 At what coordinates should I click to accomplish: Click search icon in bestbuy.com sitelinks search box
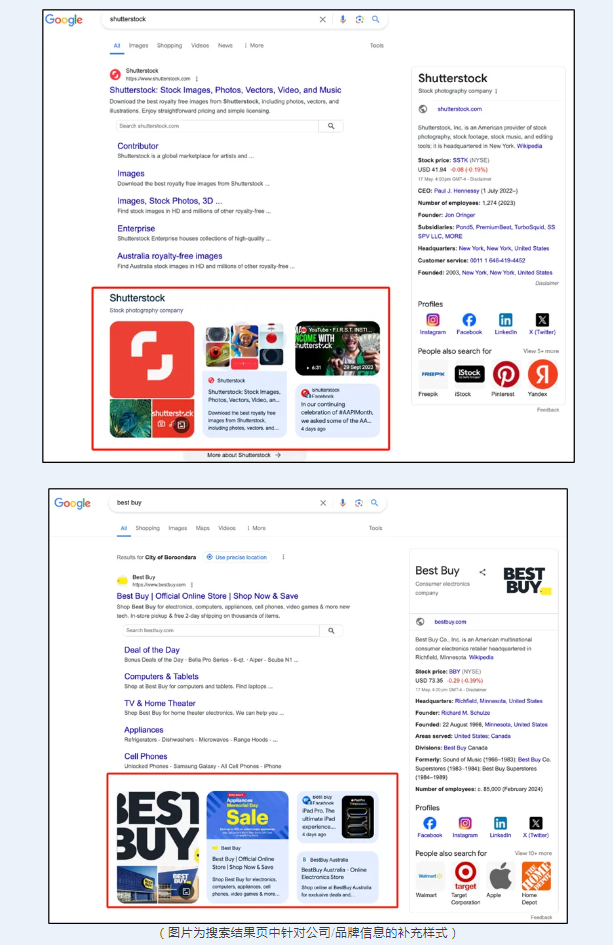[x=331, y=630]
